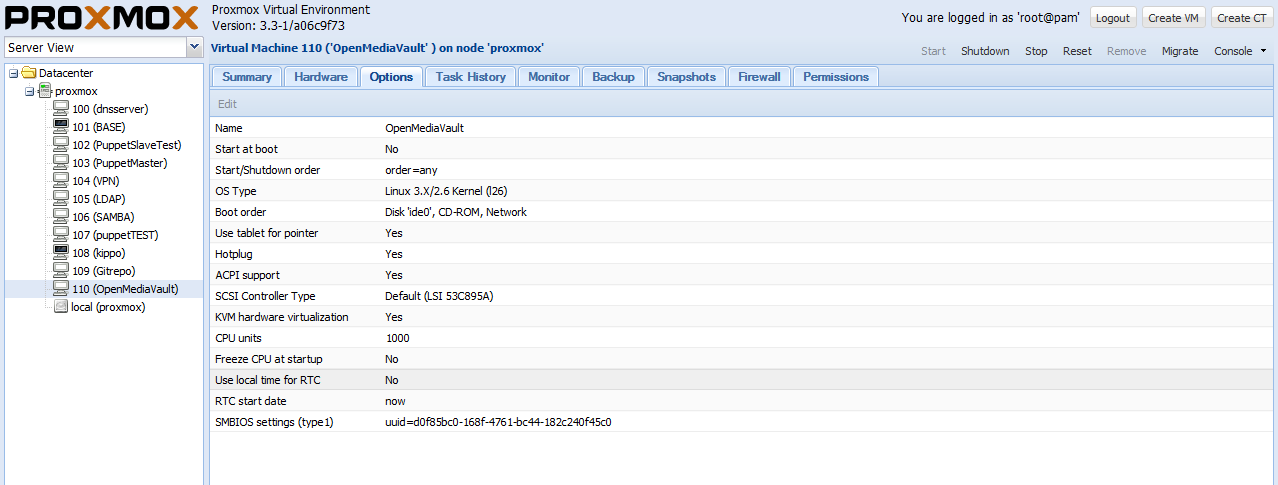Viewport: 1278px width, 485px height.
Task: Select the Start at boot row
Action: pos(743,149)
